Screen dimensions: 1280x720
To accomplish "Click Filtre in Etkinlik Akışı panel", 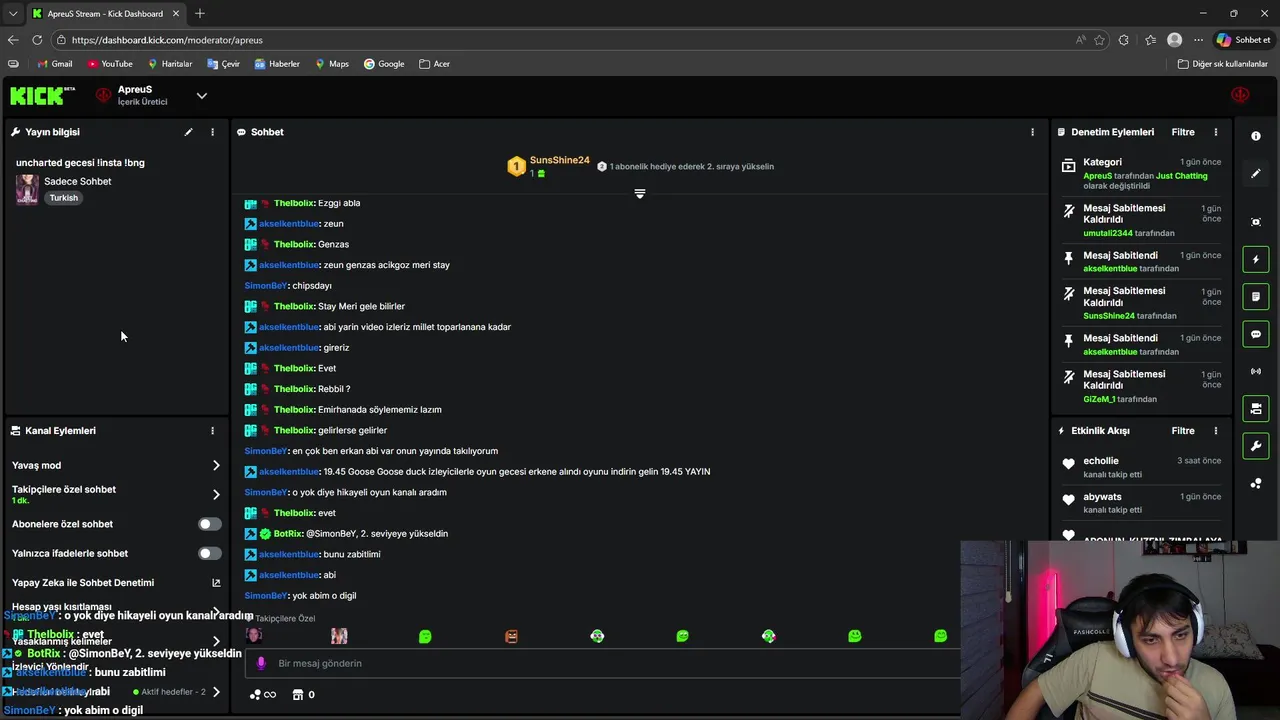I will pyautogui.click(x=1183, y=431).
